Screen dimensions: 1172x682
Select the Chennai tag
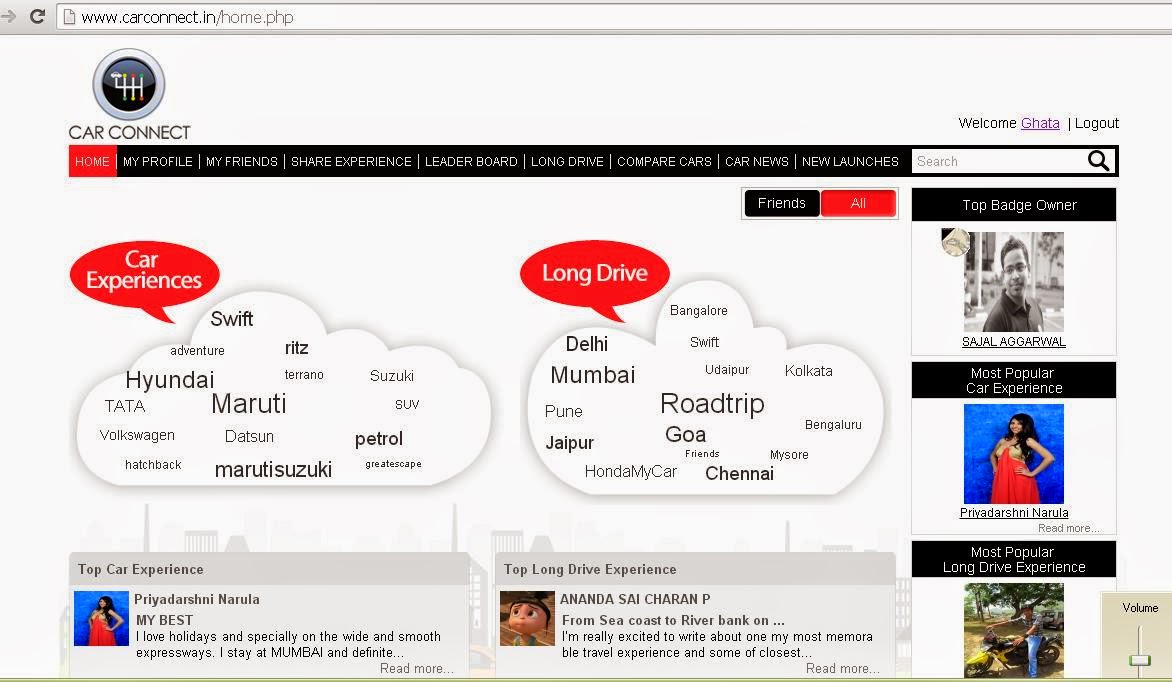click(x=739, y=473)
